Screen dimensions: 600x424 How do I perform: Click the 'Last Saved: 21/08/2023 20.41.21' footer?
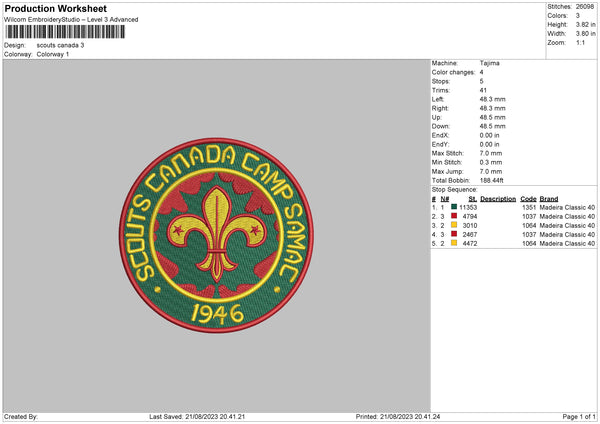(x=197, y=417)
